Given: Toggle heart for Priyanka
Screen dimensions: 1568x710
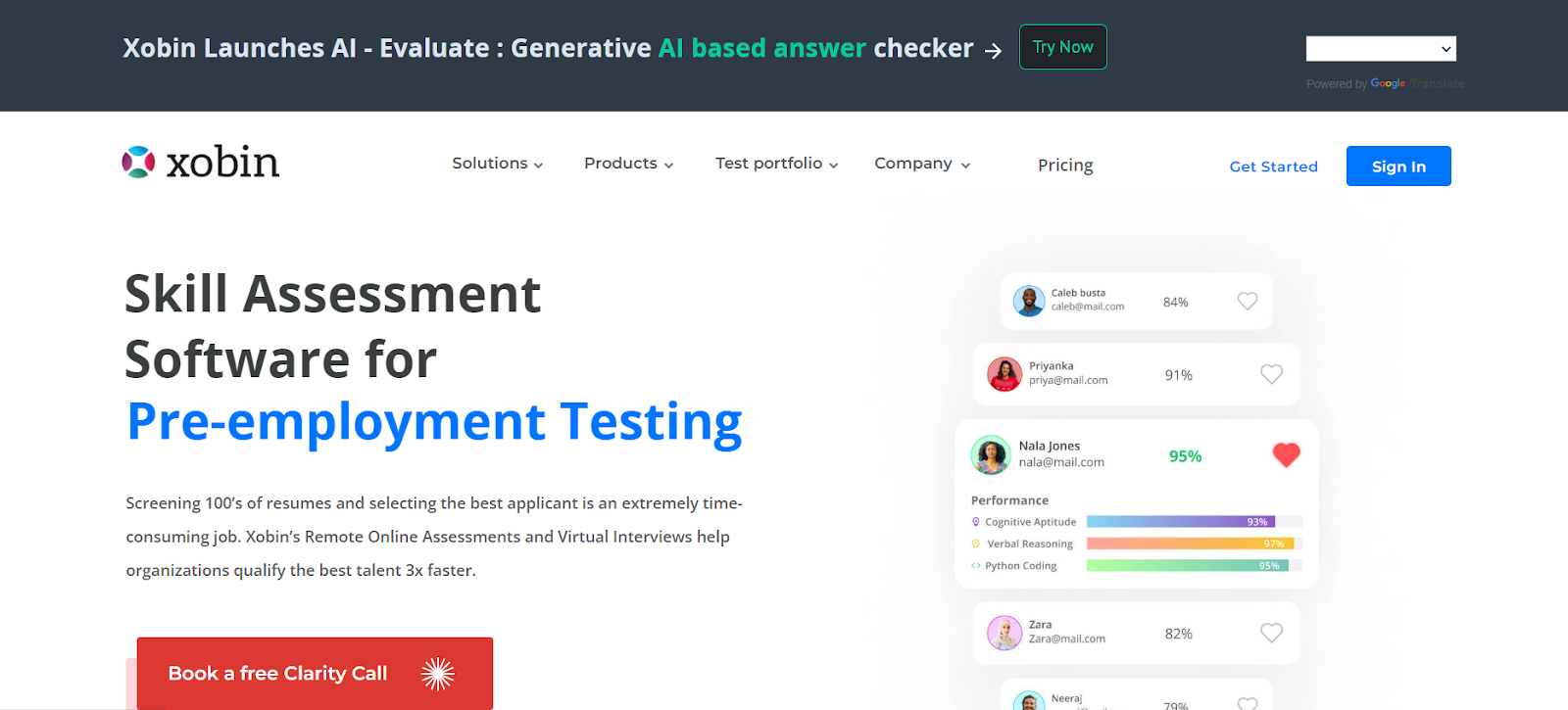Looking at the screenshot, I should point(1272,374).
